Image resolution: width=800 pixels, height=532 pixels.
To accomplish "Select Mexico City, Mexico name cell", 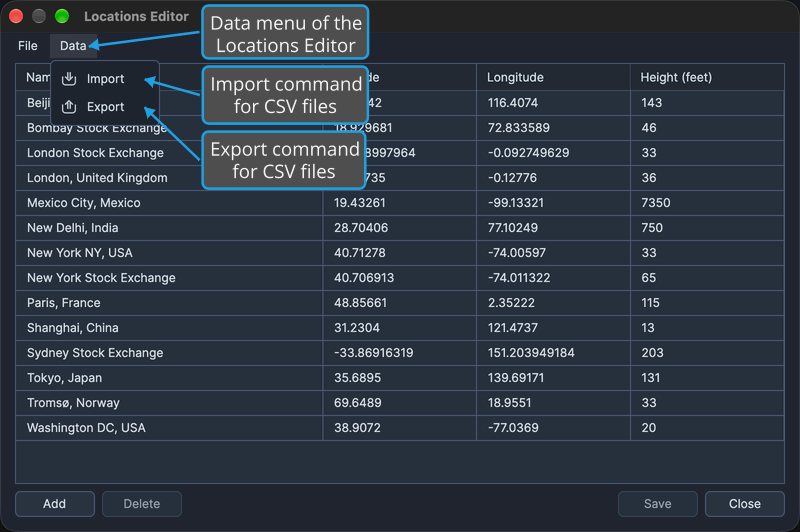I will tap(169, 203).
